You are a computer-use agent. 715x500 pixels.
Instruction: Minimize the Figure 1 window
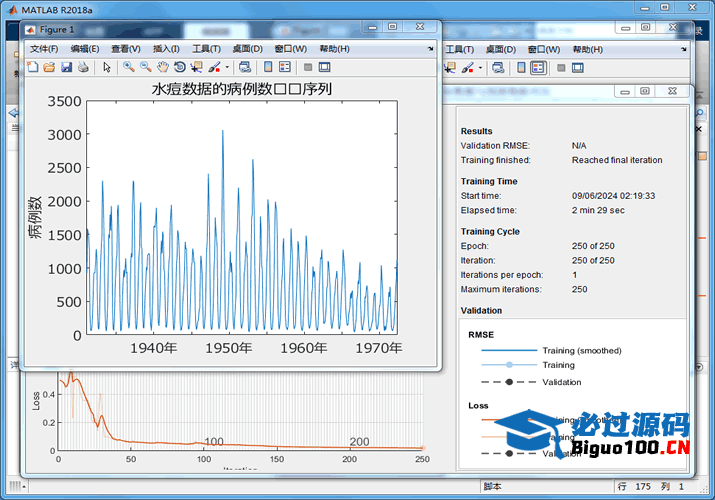pyautogui.click(x=373, y=27)
